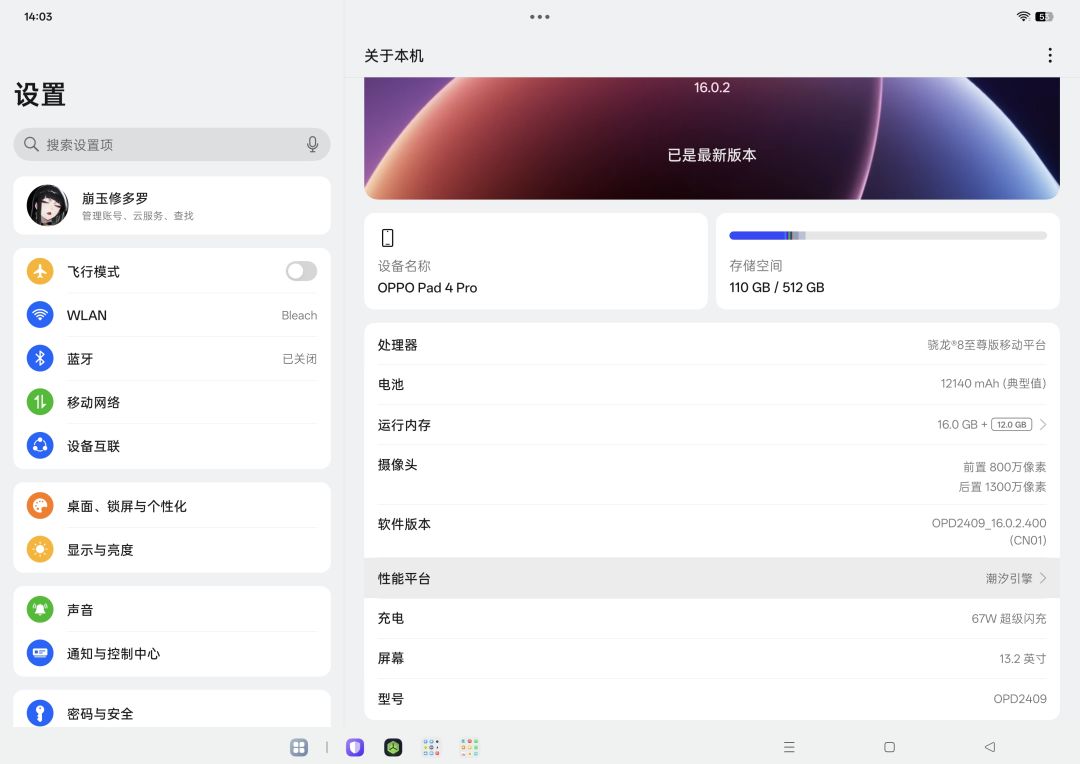The height and width of the screenshot is (764, 1080).
Task: Tap the recent apps menu navigation button
Action: (x=789, y=747)
